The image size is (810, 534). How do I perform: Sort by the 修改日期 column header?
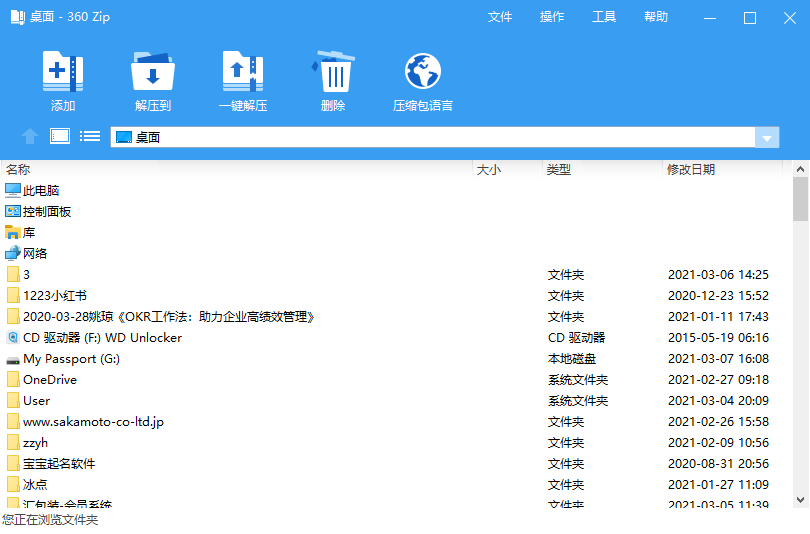723,169
